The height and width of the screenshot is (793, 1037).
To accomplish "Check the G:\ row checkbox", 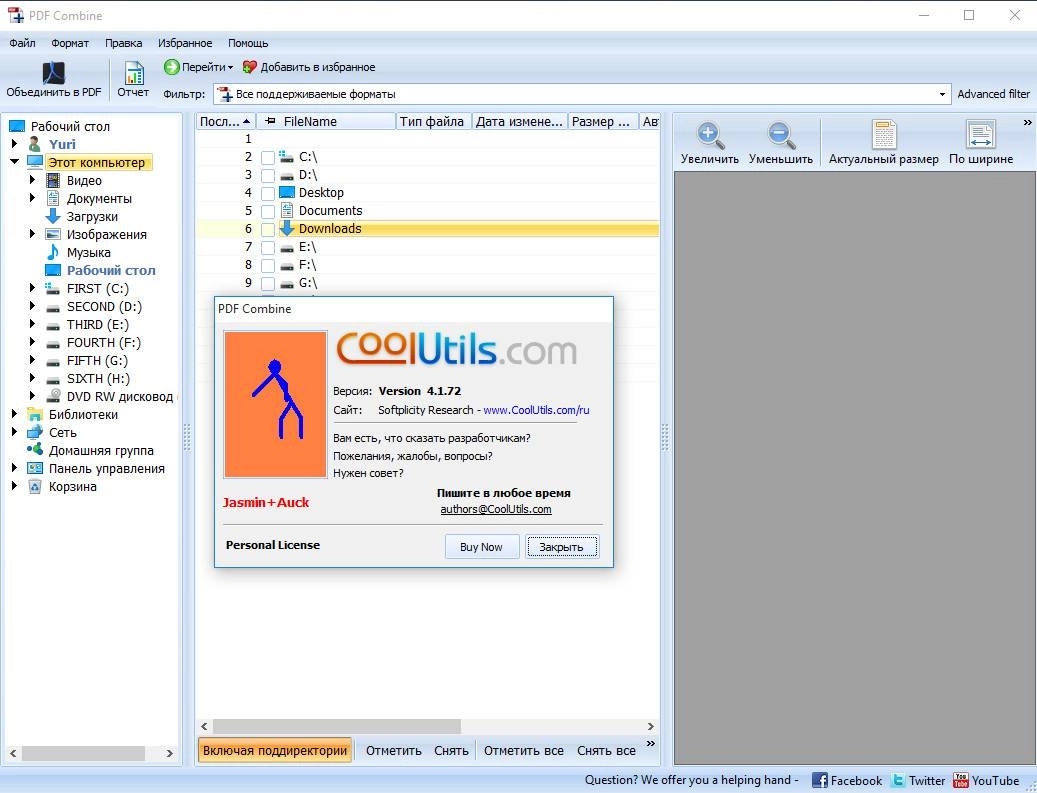I will [x=267, y=284].
